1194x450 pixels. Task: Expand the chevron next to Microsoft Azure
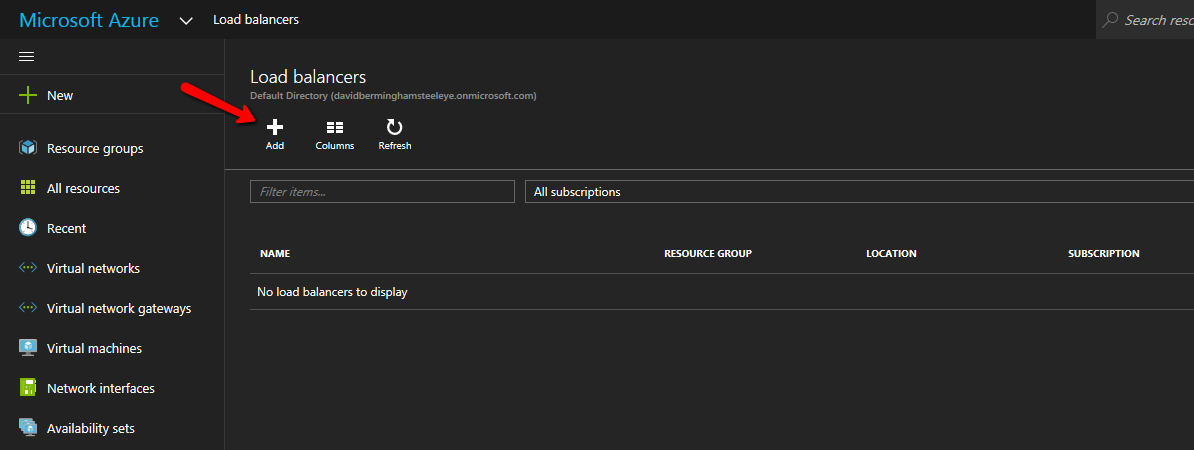click(x=185, y=20)
